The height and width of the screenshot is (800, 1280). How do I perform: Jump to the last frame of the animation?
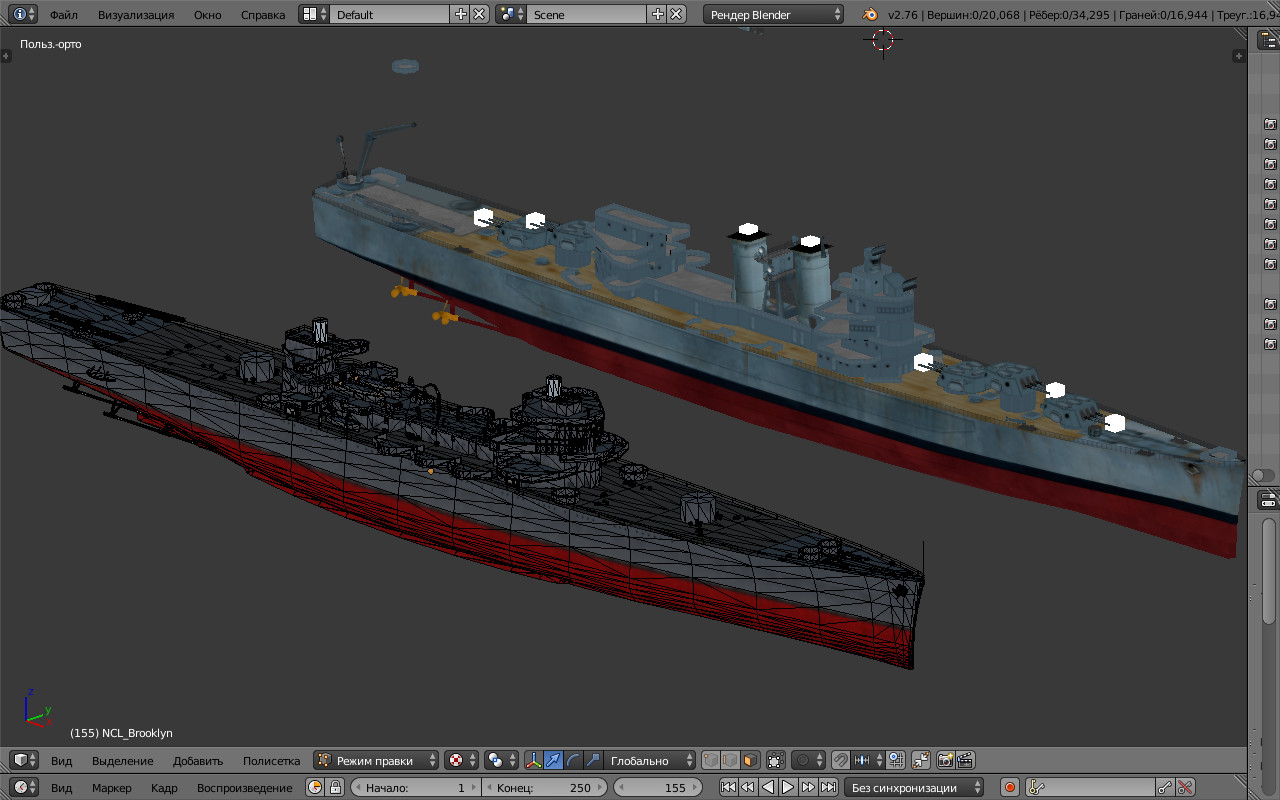828,788
